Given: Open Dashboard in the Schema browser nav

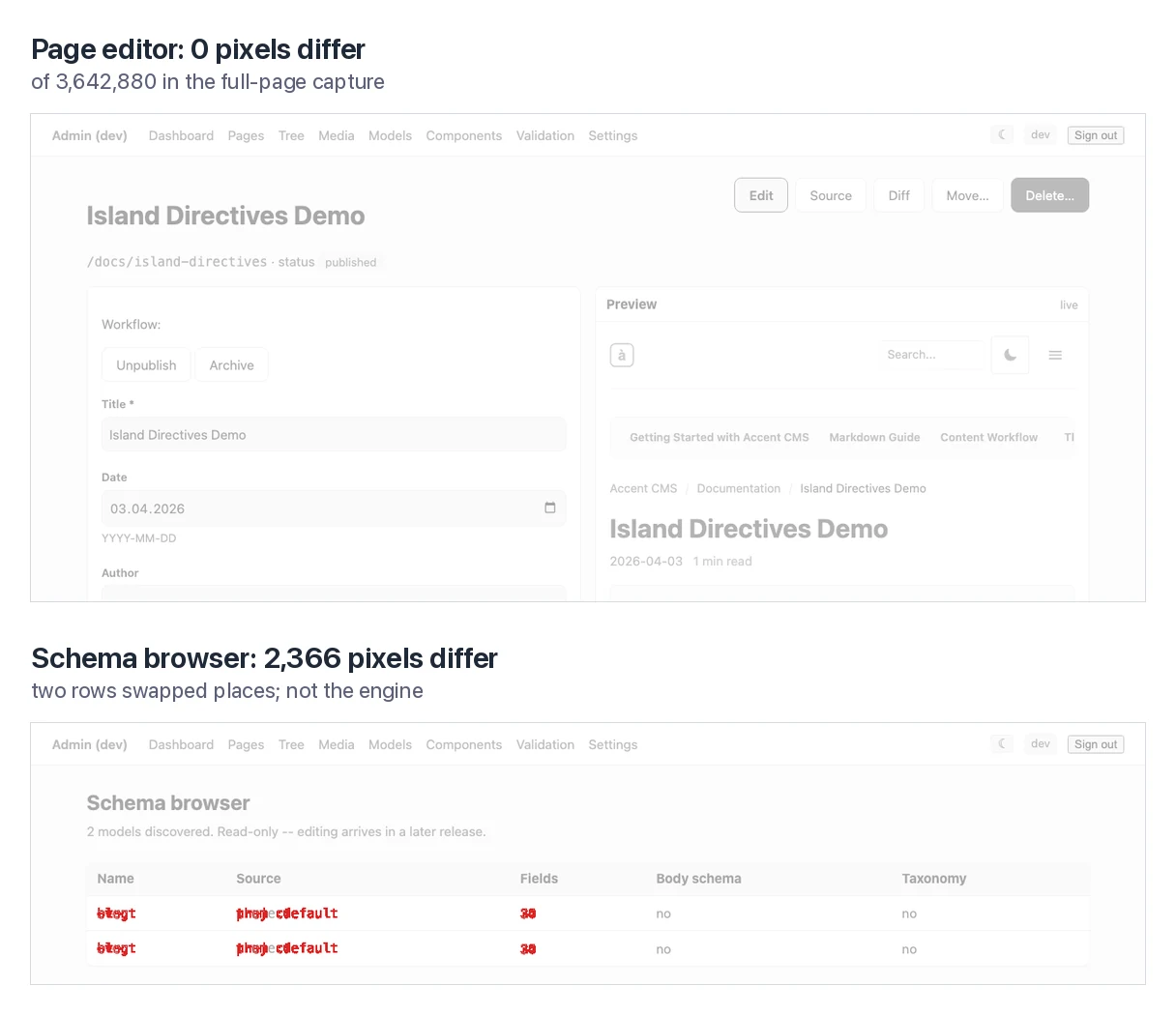Looking at the screenshot, I should (x=181, y=744).
